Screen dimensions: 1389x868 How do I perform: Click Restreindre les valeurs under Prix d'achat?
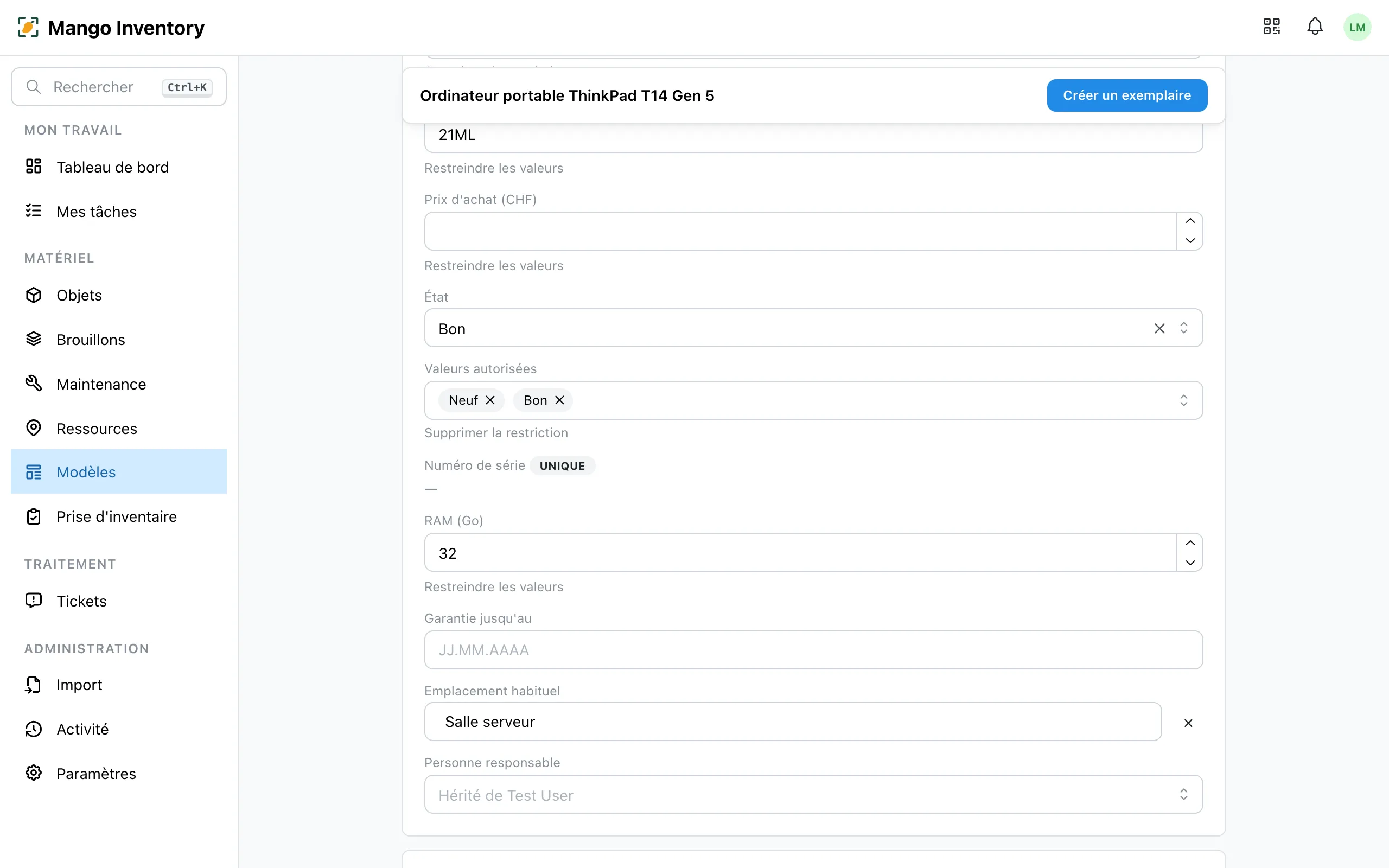(494, 266)
